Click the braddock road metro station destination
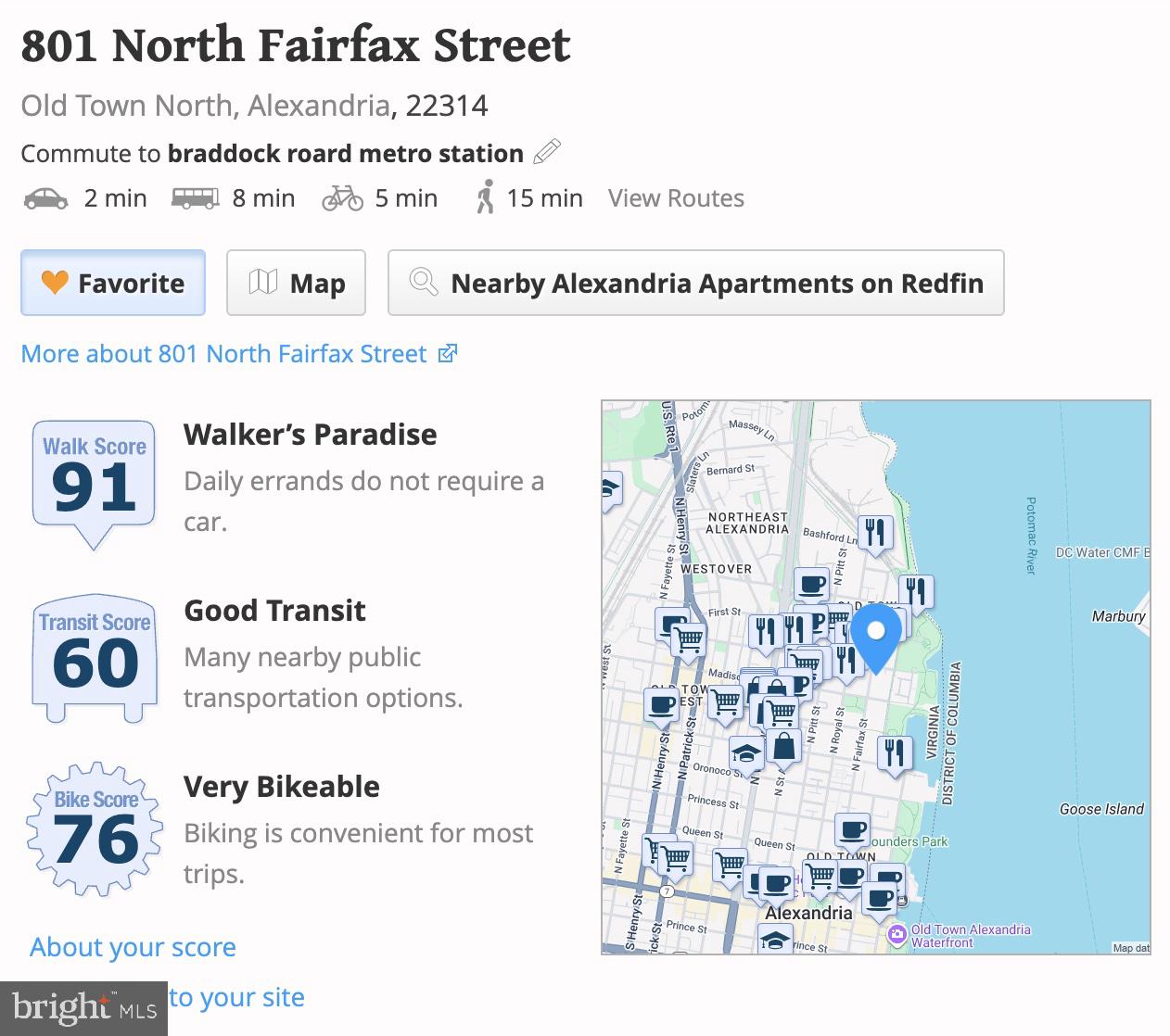Screen dimensions: 1170x1036 pyautogui.click(x=345, y=154)
